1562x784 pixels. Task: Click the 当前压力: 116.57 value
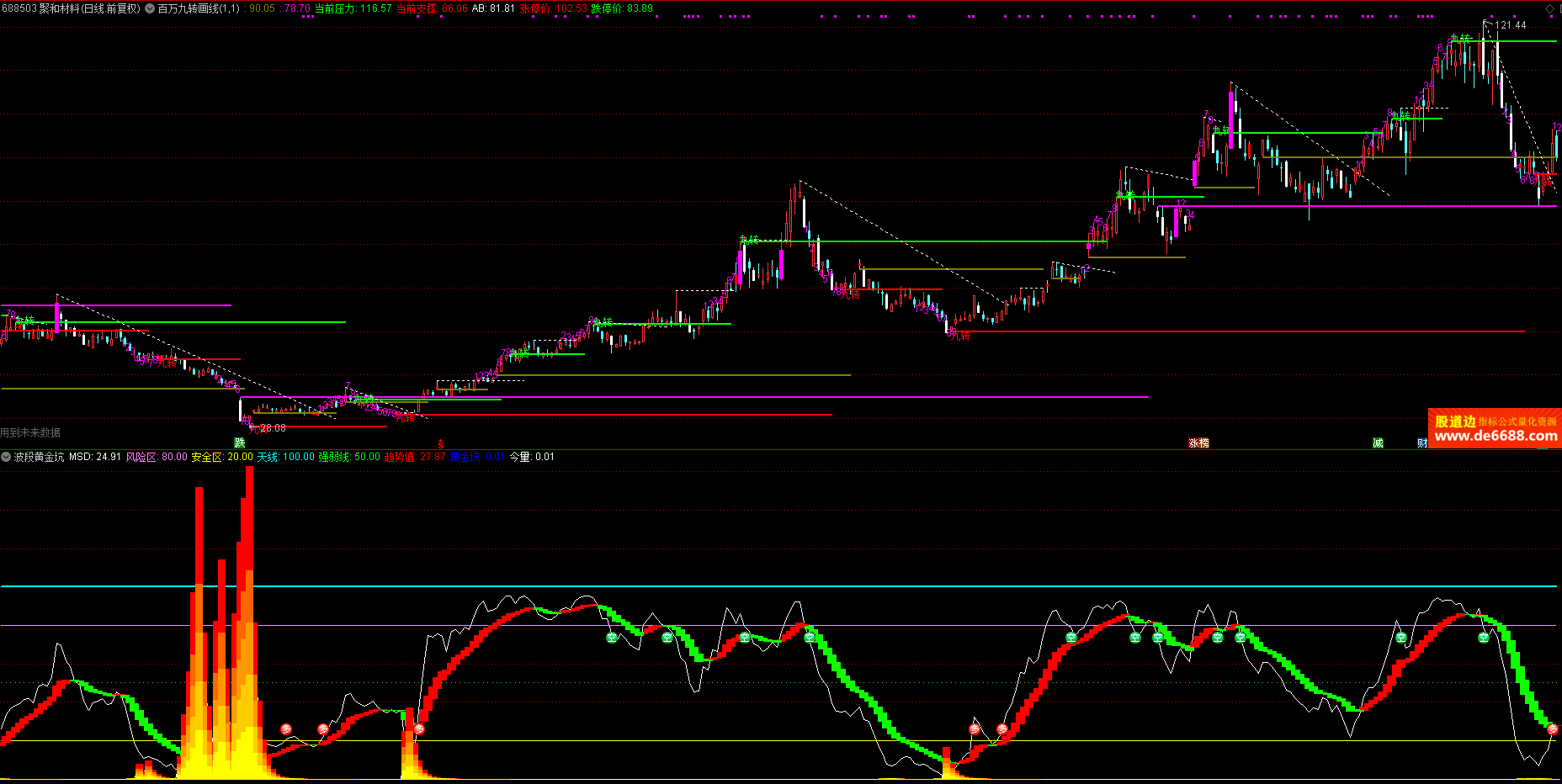(x=353, y=8)
